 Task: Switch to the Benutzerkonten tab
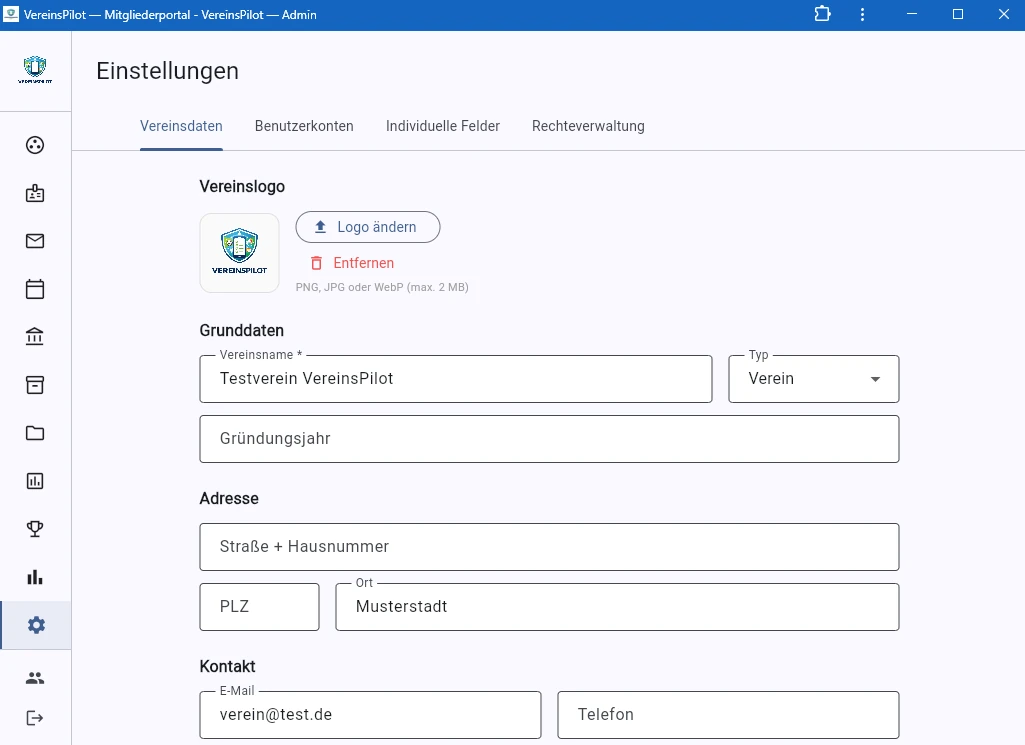click(304, 126)
